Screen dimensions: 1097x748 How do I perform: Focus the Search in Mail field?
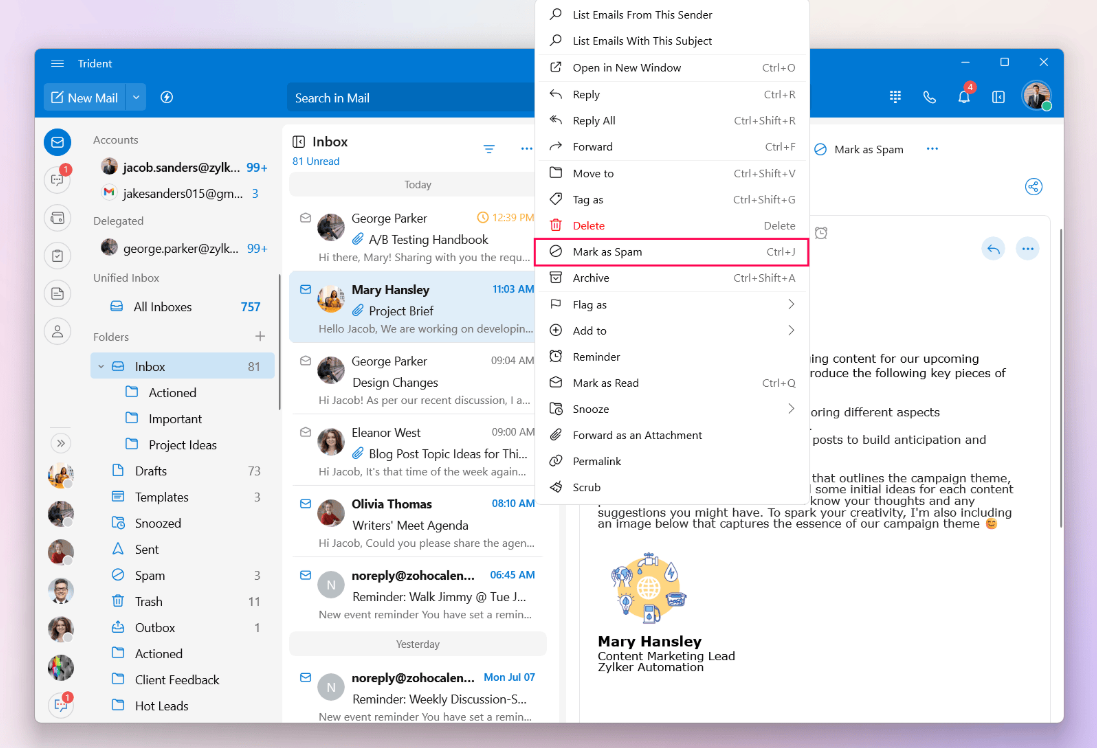point(411,98)
